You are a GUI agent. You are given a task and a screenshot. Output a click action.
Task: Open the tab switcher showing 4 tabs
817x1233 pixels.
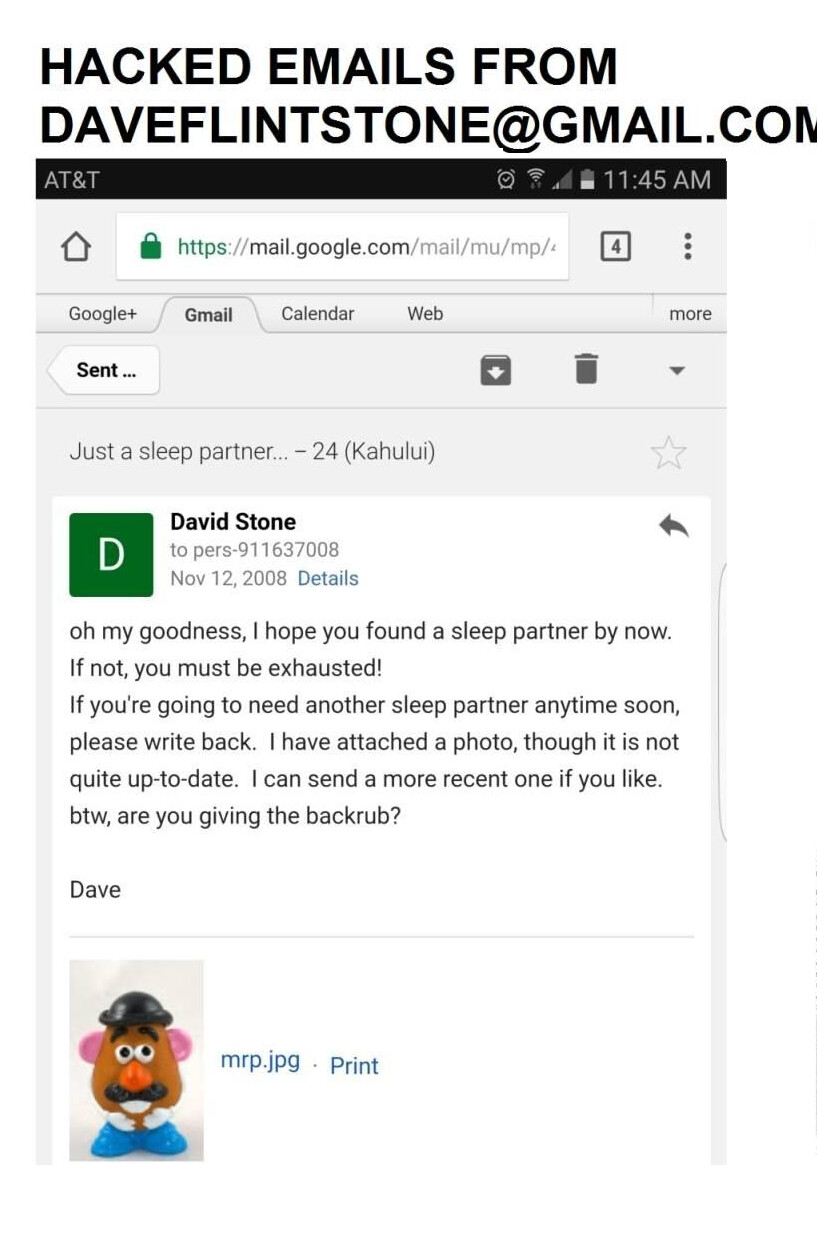click(x=615, y=246)
